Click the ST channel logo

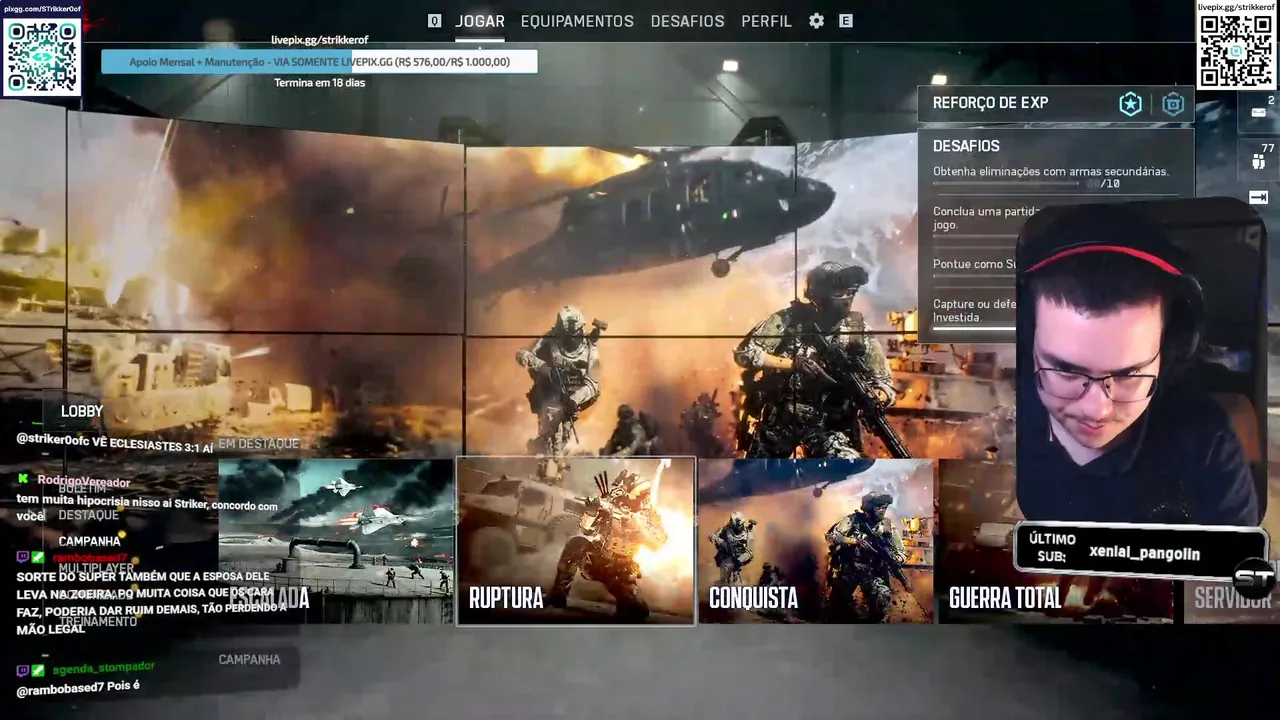point(1254,577)
